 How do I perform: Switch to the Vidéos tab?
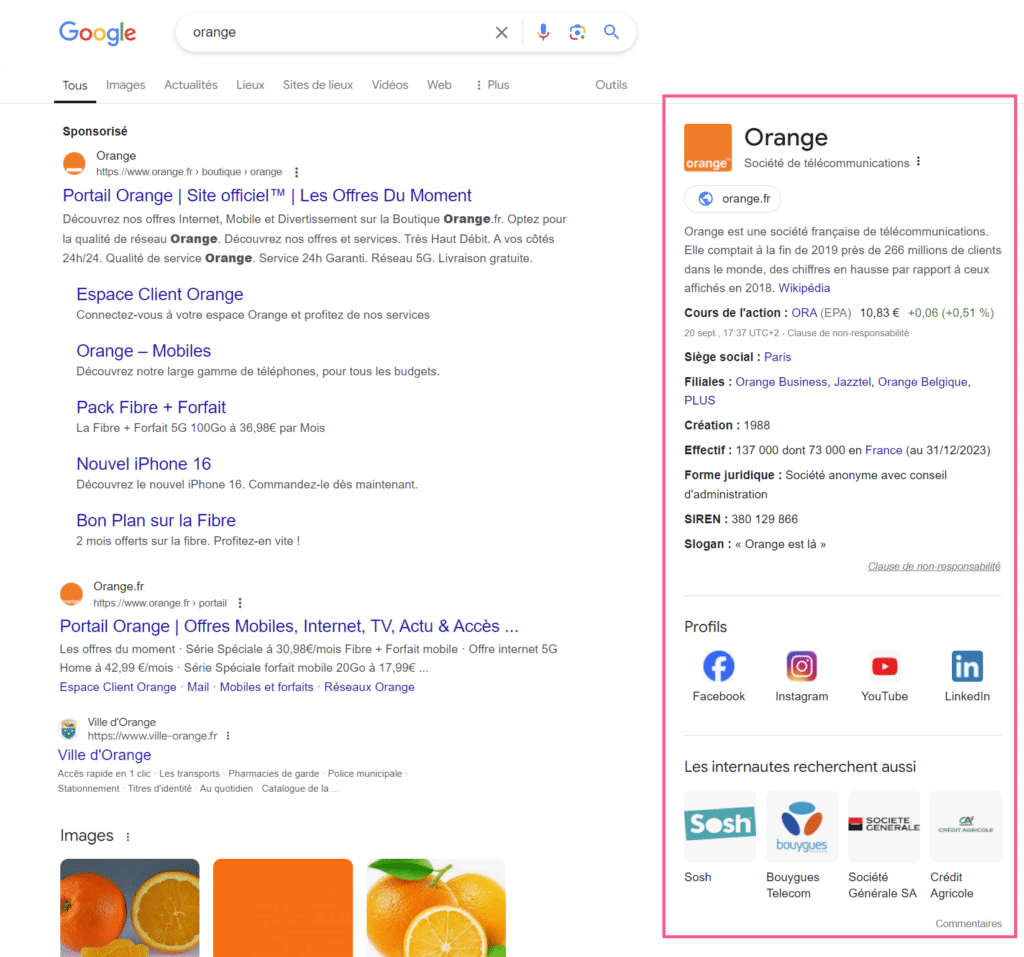point(390,85)
